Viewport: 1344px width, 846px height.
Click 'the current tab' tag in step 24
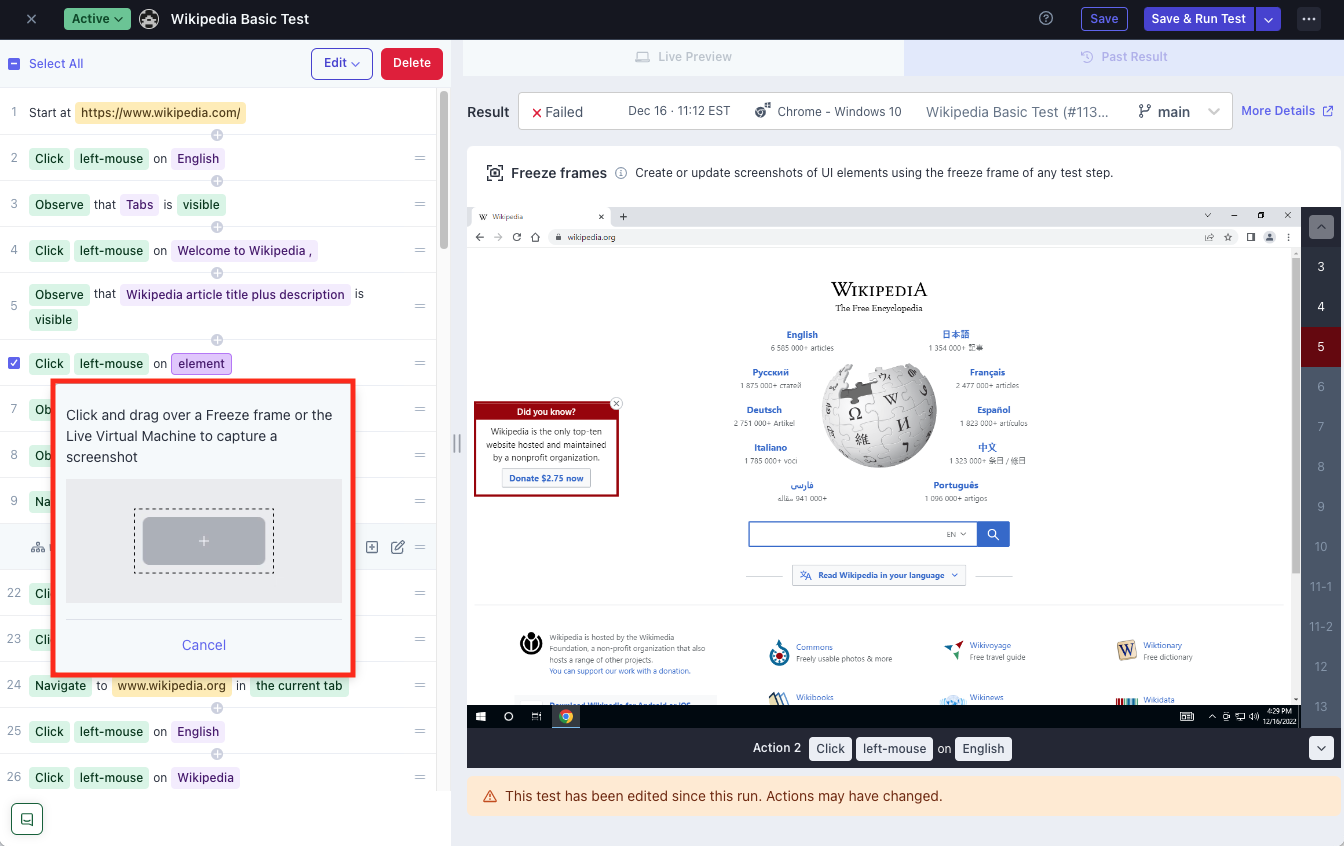coord(299,686)
